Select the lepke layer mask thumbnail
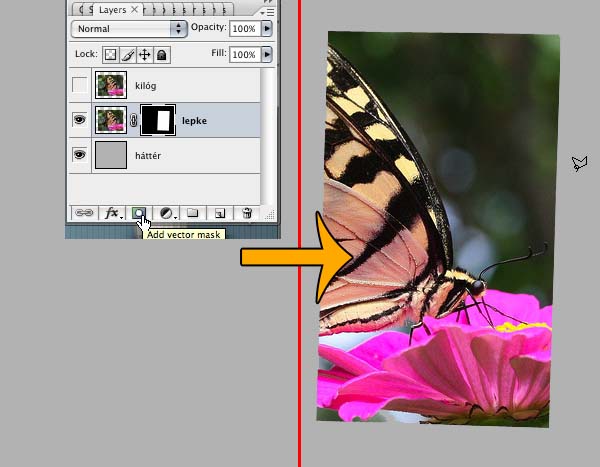This screenshot has width=600, height=467. pyautogui.click(x=158, y=121)
